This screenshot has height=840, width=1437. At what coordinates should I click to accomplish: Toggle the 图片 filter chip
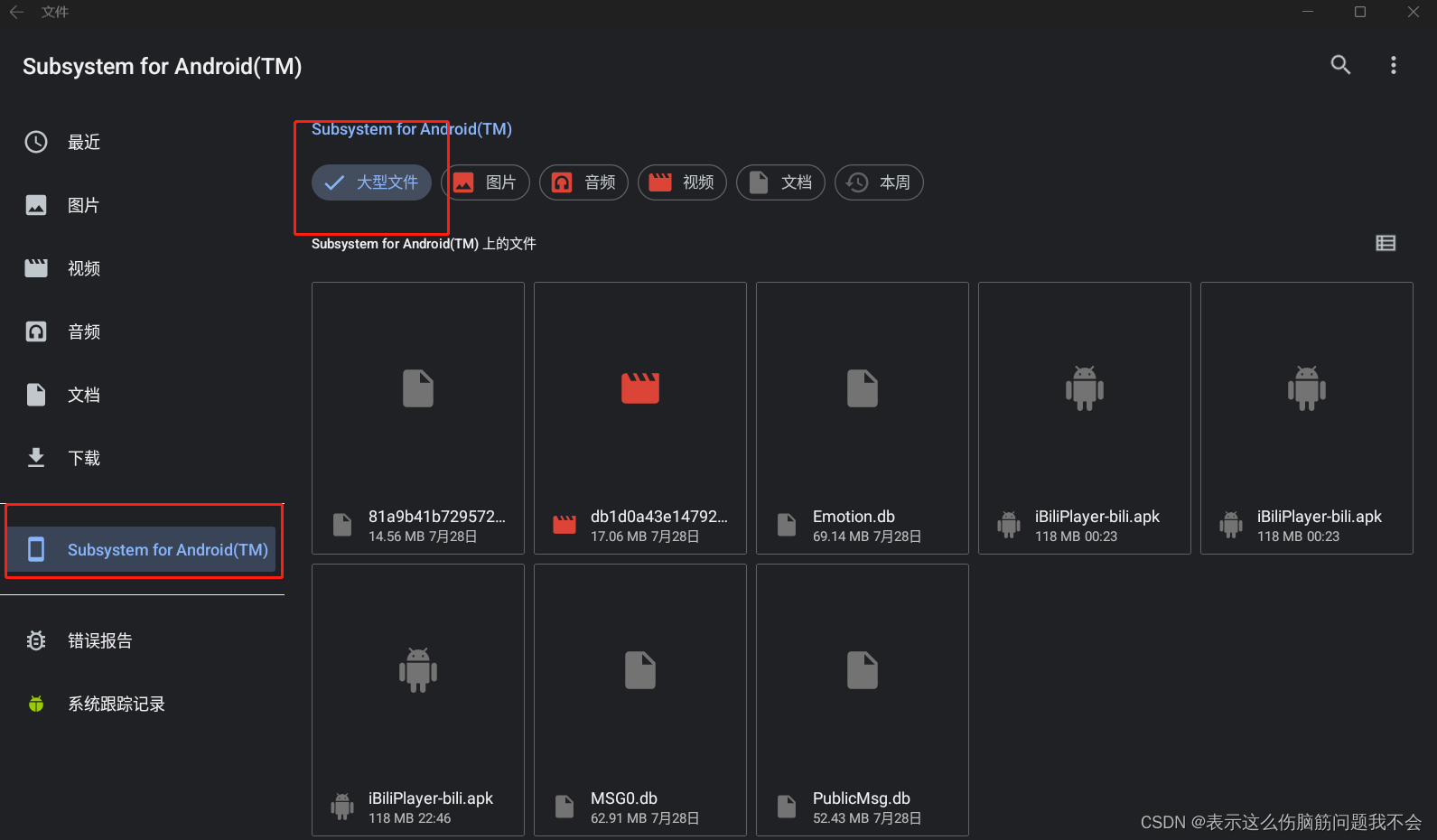click(485, 182)
